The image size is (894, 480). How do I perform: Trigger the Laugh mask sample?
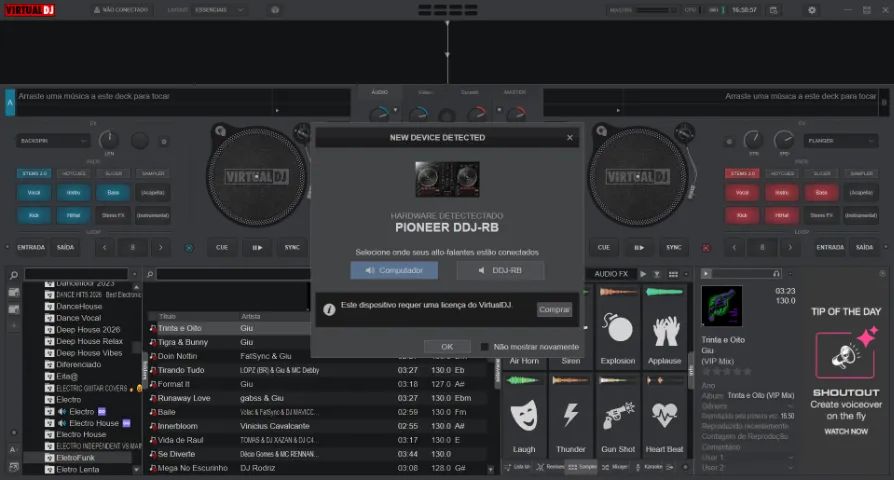pyautogui.click(x=524, y=416)
